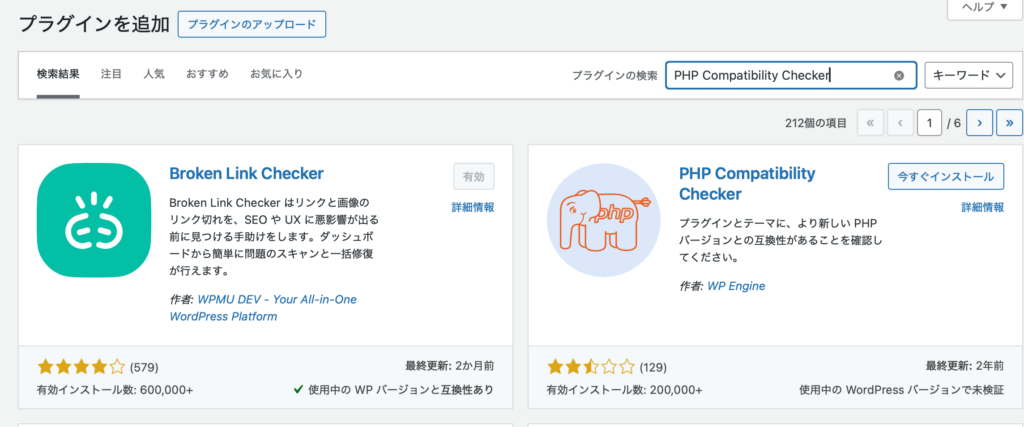Clear the plugin search field
The width and height of the screenshot is (1024, 427).
(x=899, y=75)
